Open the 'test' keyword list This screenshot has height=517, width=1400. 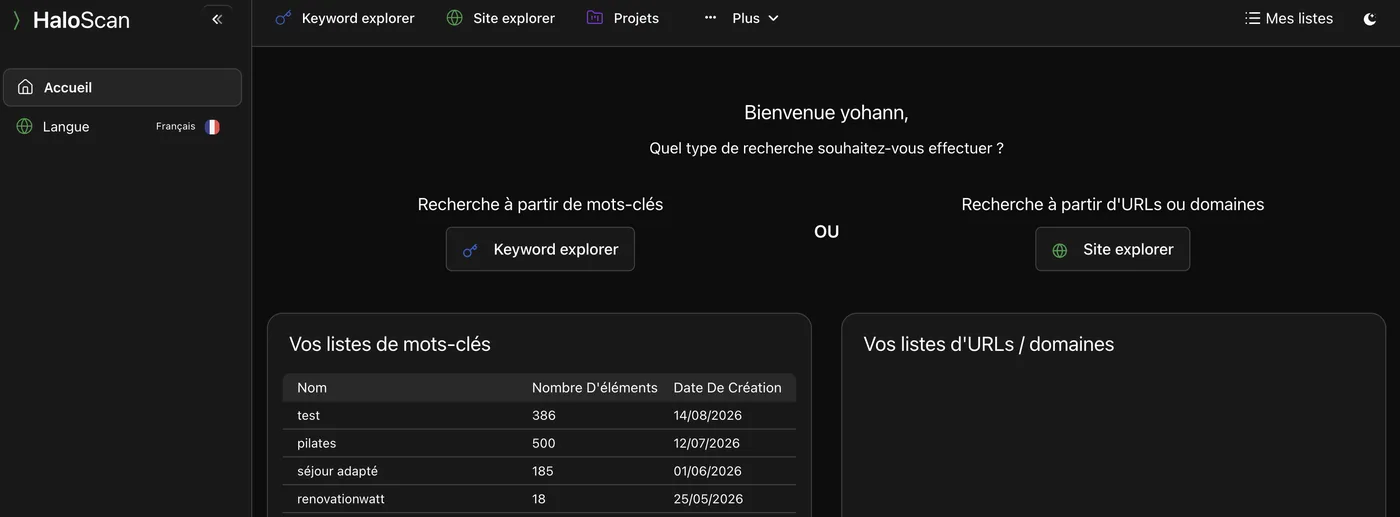click(309, 416)
